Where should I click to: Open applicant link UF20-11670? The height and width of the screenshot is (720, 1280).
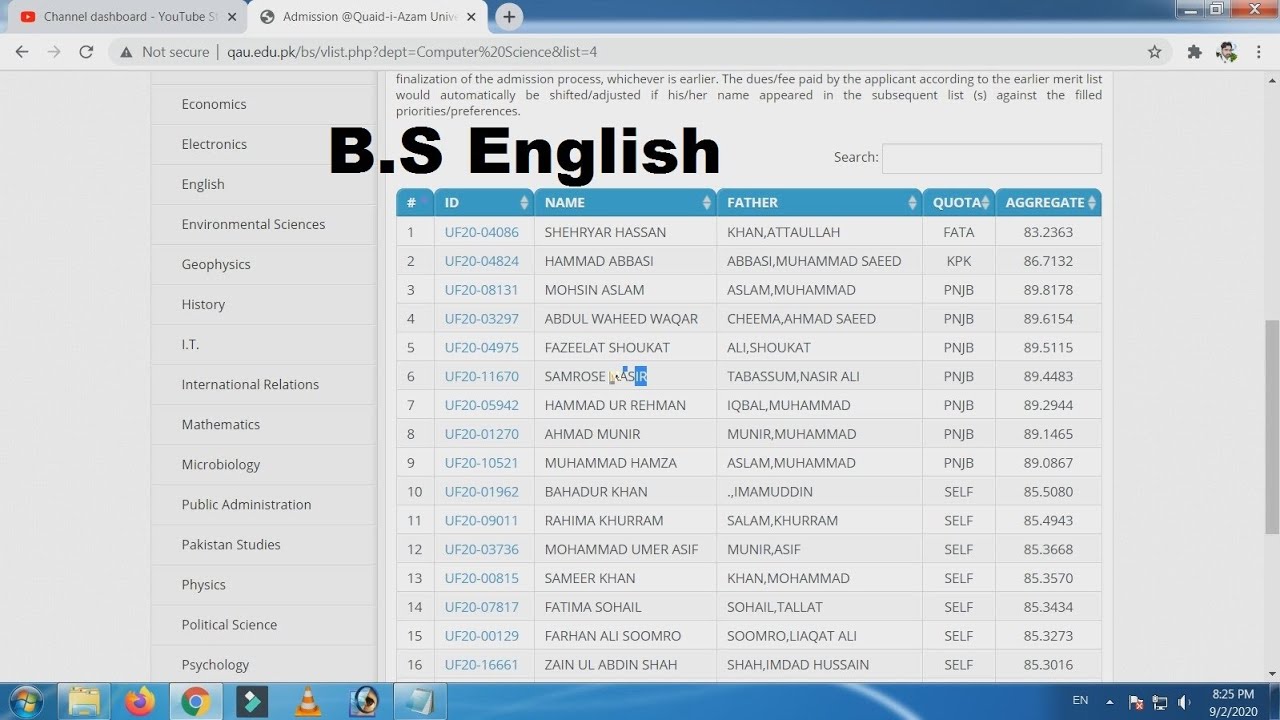(482, 376)
